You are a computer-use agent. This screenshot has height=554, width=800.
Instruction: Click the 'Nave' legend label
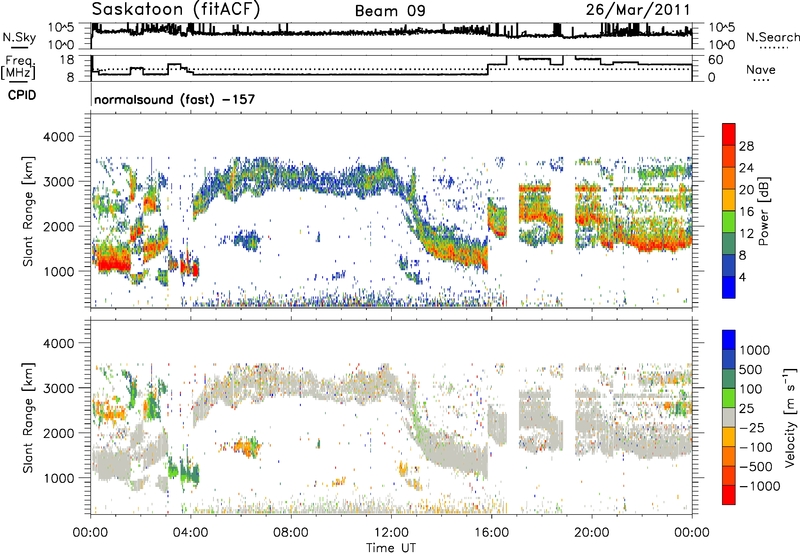click(761, 69)
